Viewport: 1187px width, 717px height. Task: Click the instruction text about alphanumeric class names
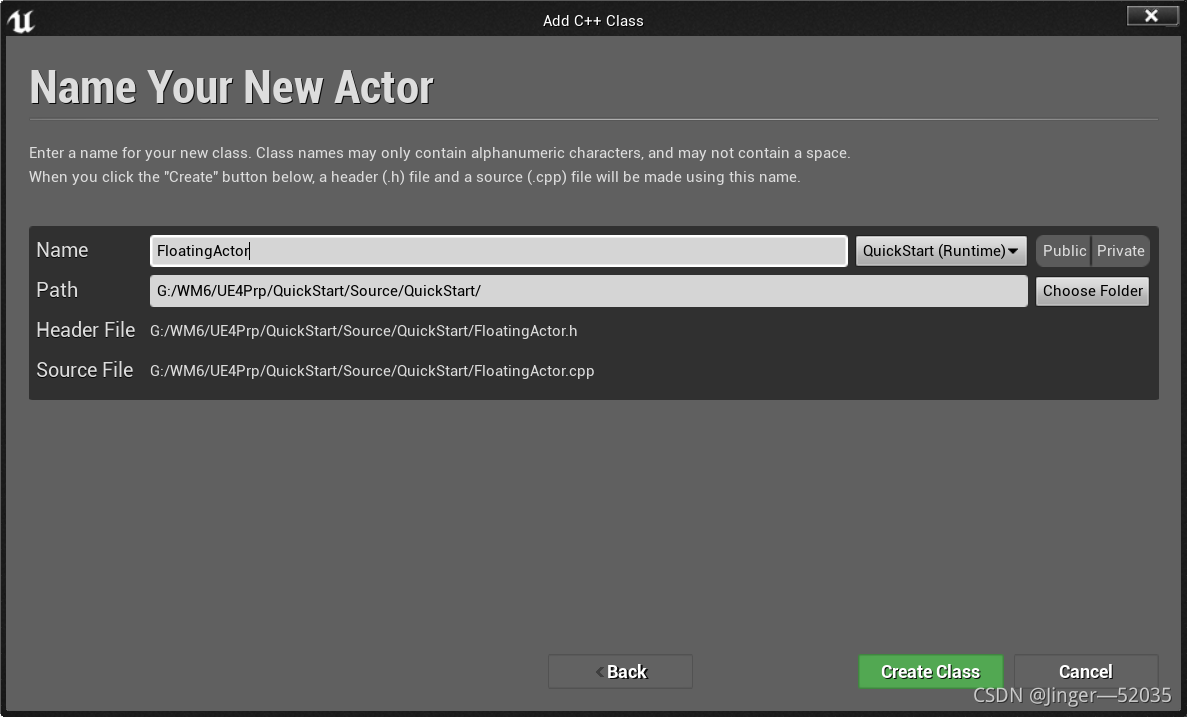coord(439,153)
